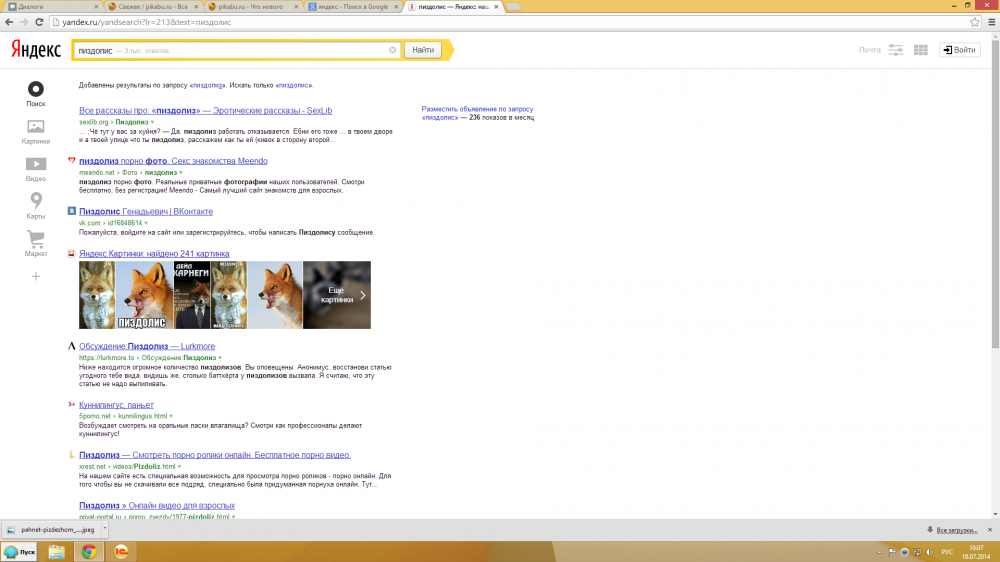Switch to the pikabu.ru - Что нового tab

(x=253, y=6)
